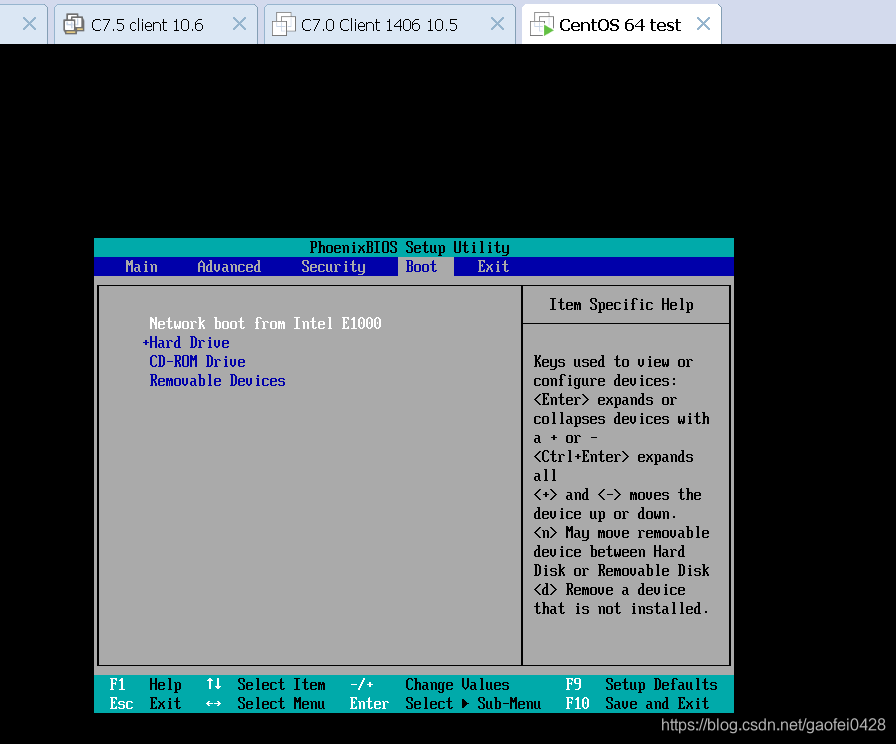The image size is (896, 744).
Task: Click the Esc Exit key hint
Action: click(145, 703)
